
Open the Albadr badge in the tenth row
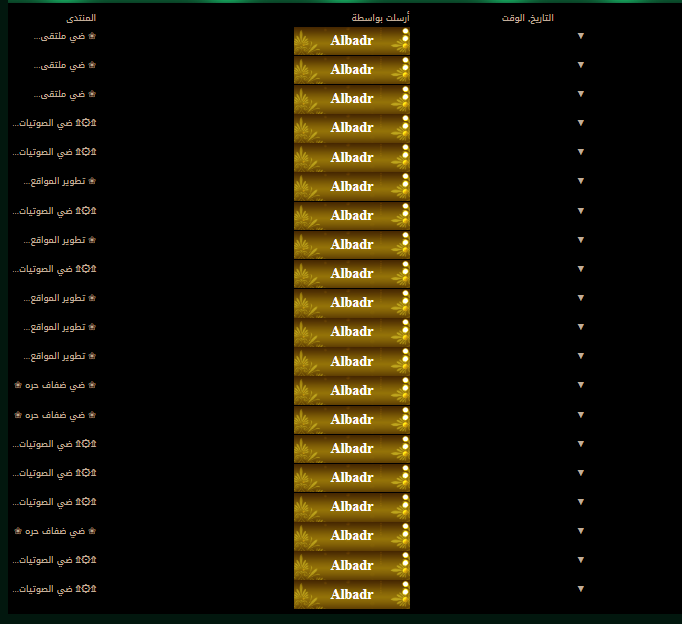click(x=351, y=303)
